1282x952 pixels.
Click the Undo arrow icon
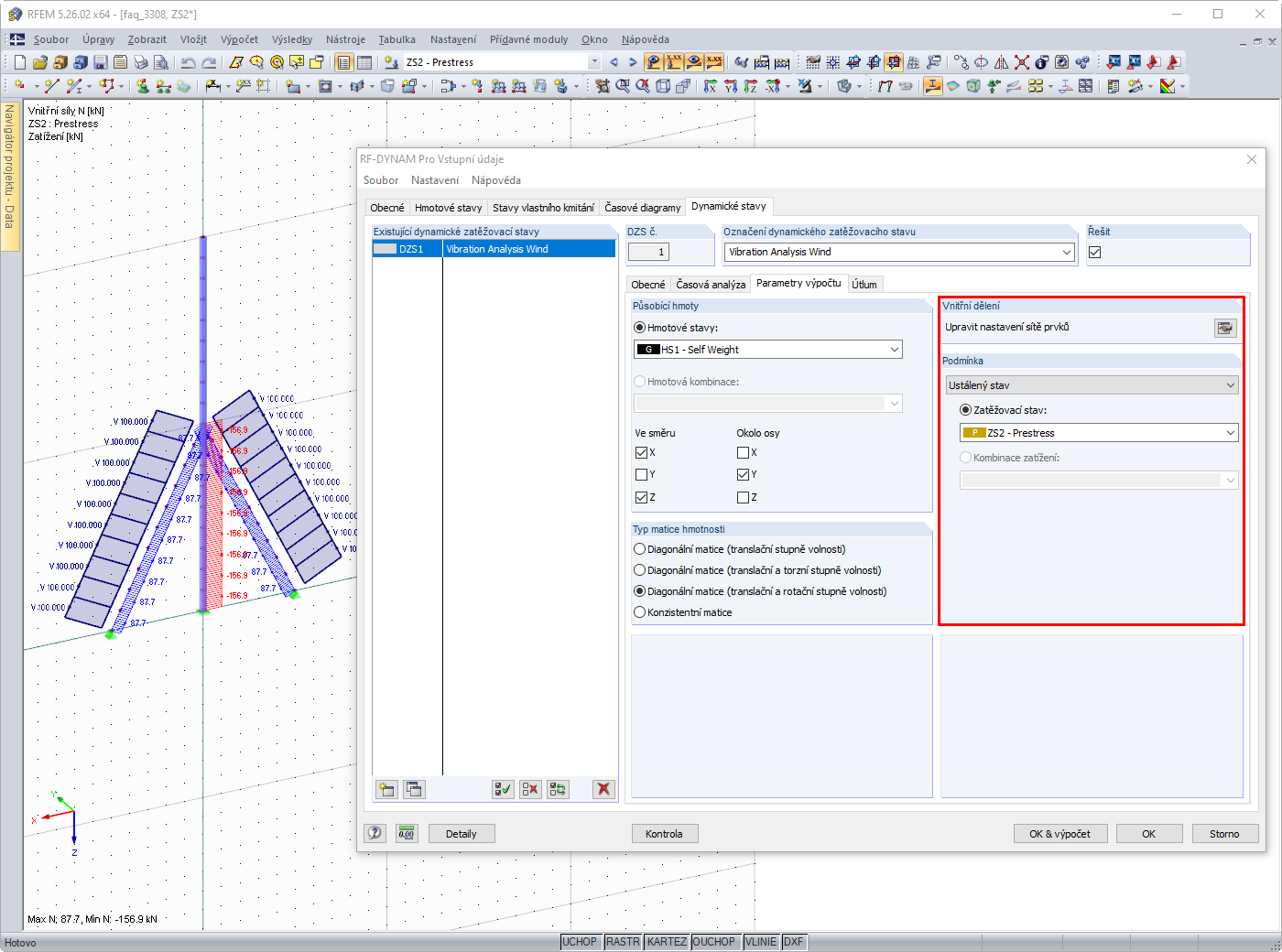[188, 62]
